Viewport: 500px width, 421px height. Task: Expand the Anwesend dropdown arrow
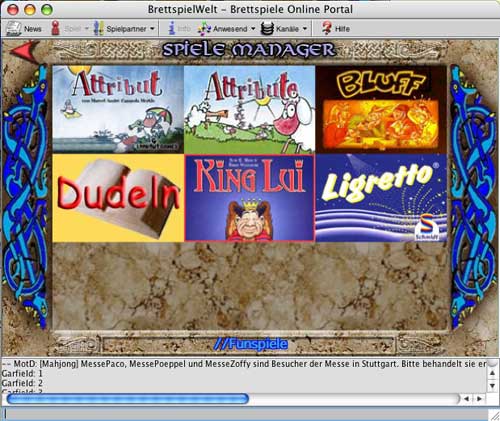pos(253,29)
